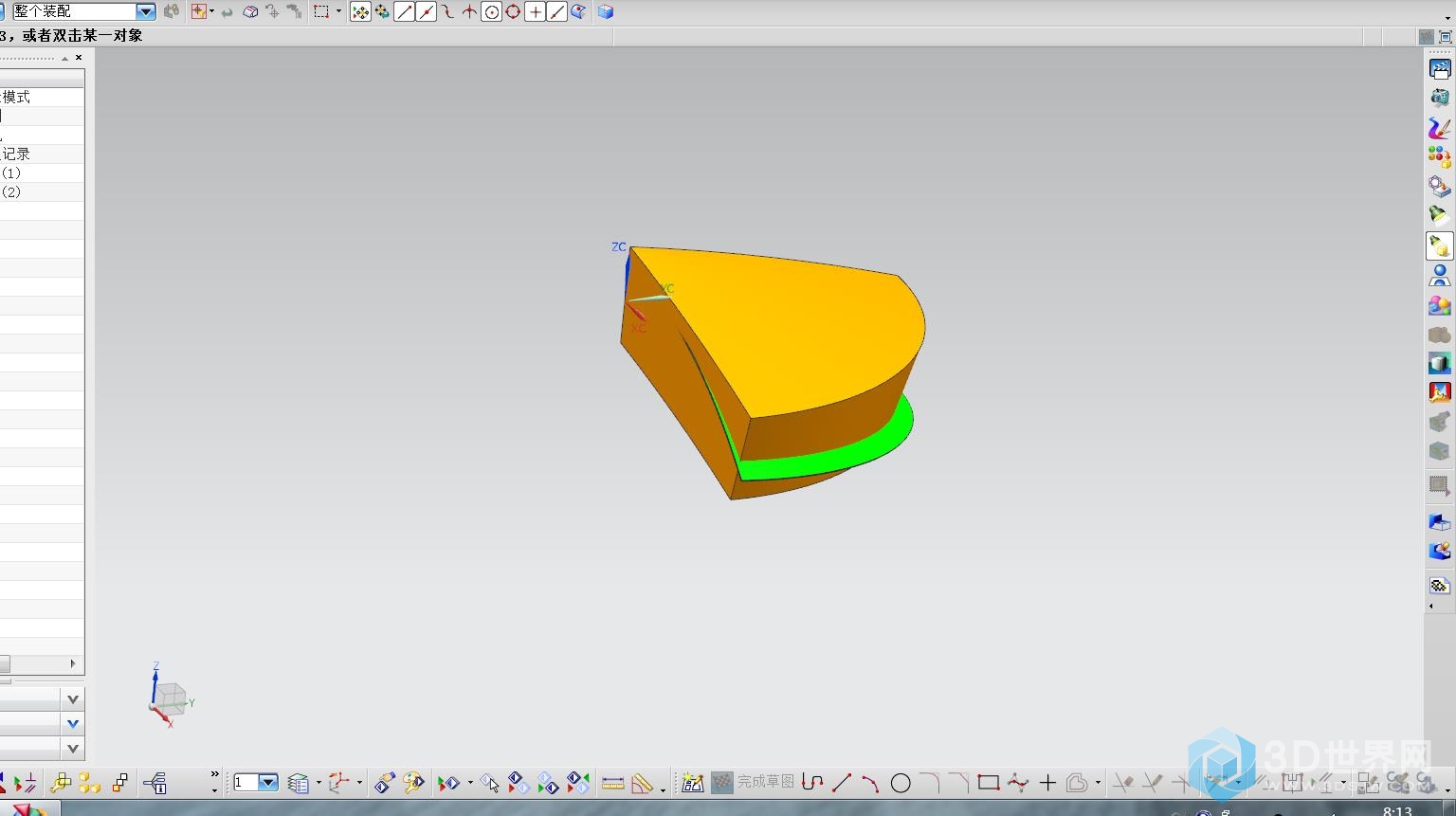1456x816 pixels.
Task: Close the left navigator panel
Action: point(79,58)
